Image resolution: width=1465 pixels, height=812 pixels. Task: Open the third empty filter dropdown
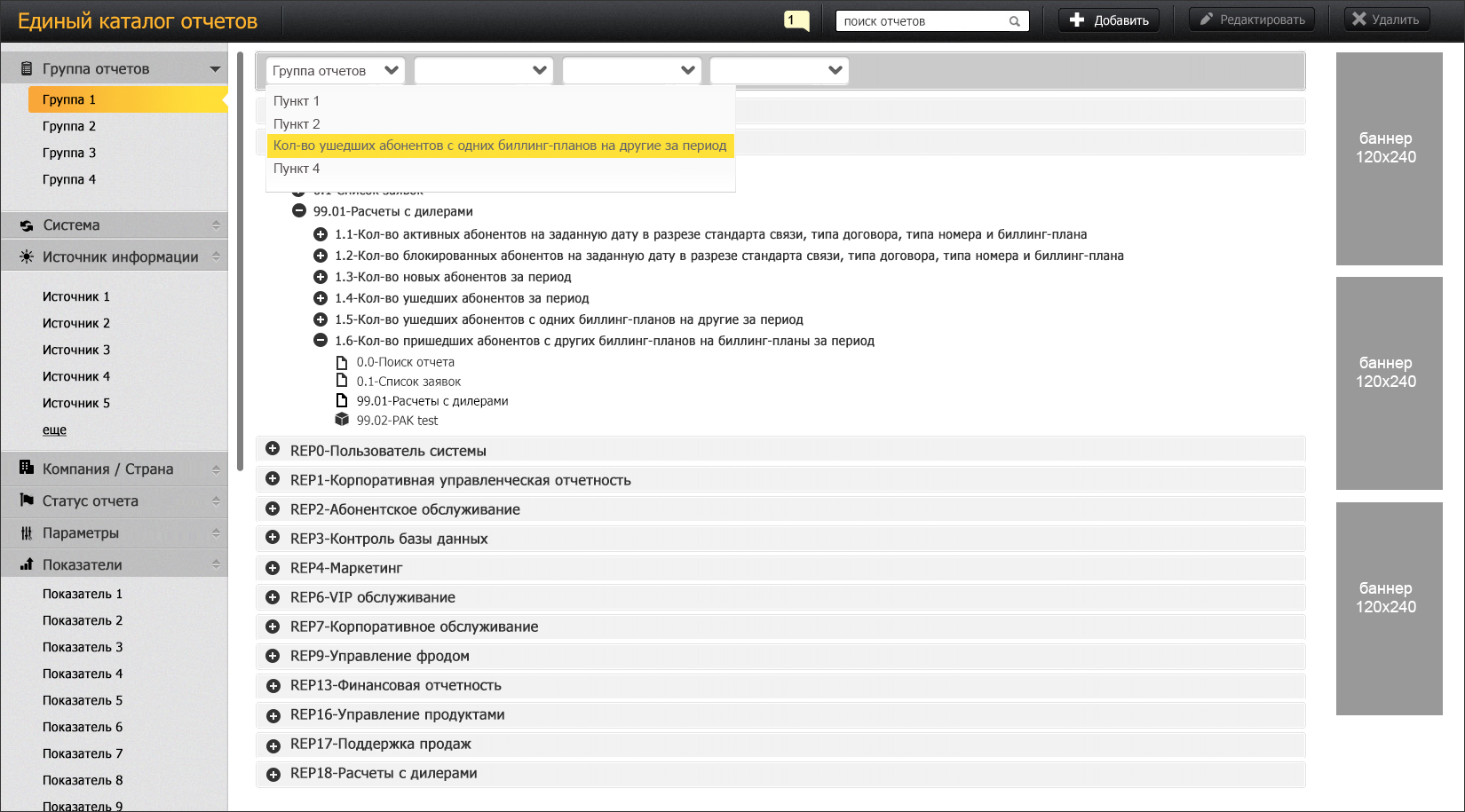pos(632,70)
